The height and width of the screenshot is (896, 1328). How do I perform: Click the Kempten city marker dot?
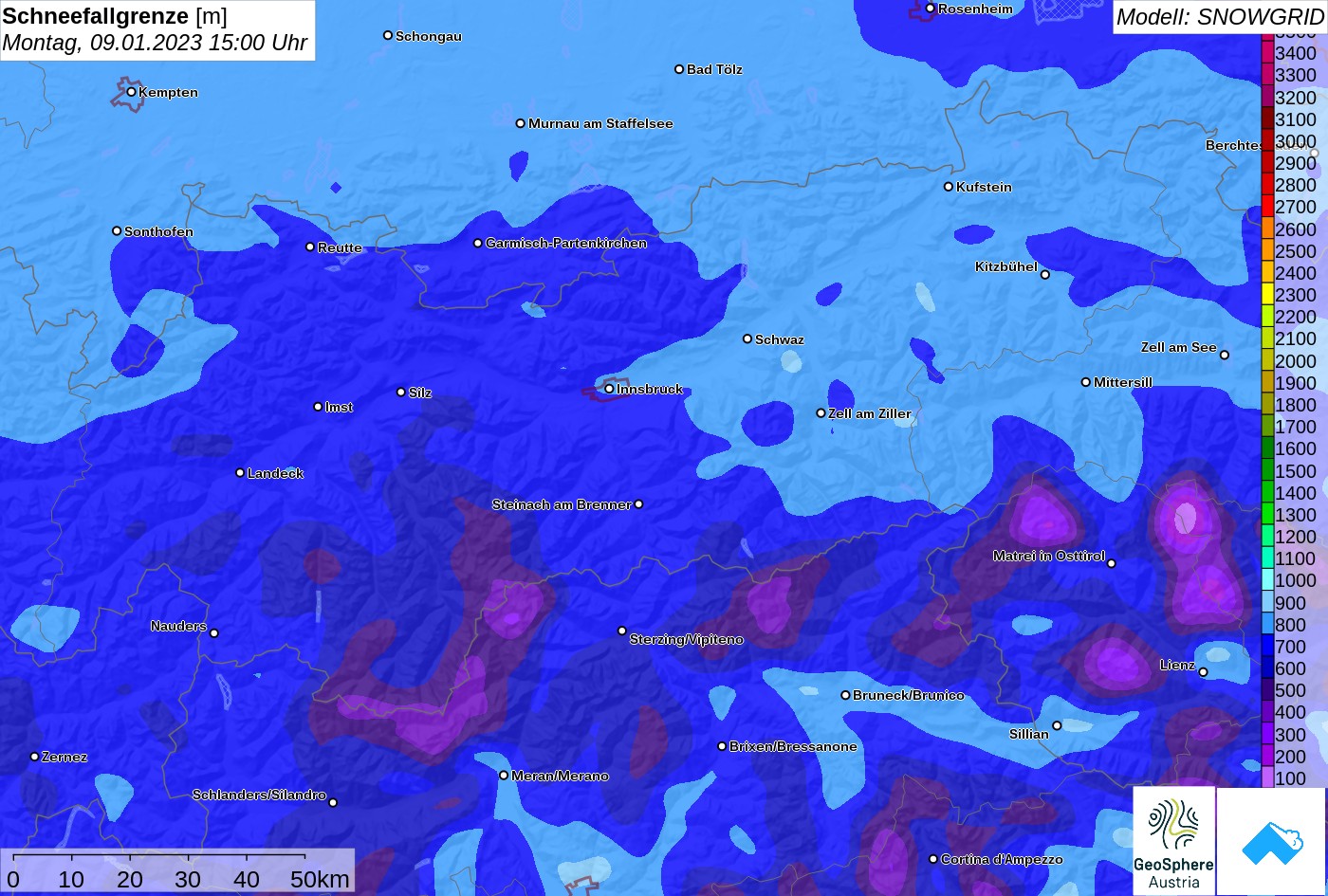click(131, 92)
